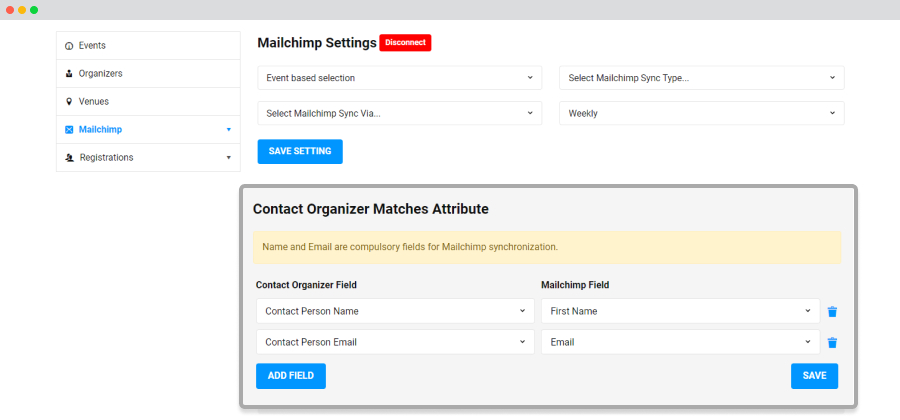900x420 pixels.
Task: Click the Organizers person icon
Action: click(69, 73)
